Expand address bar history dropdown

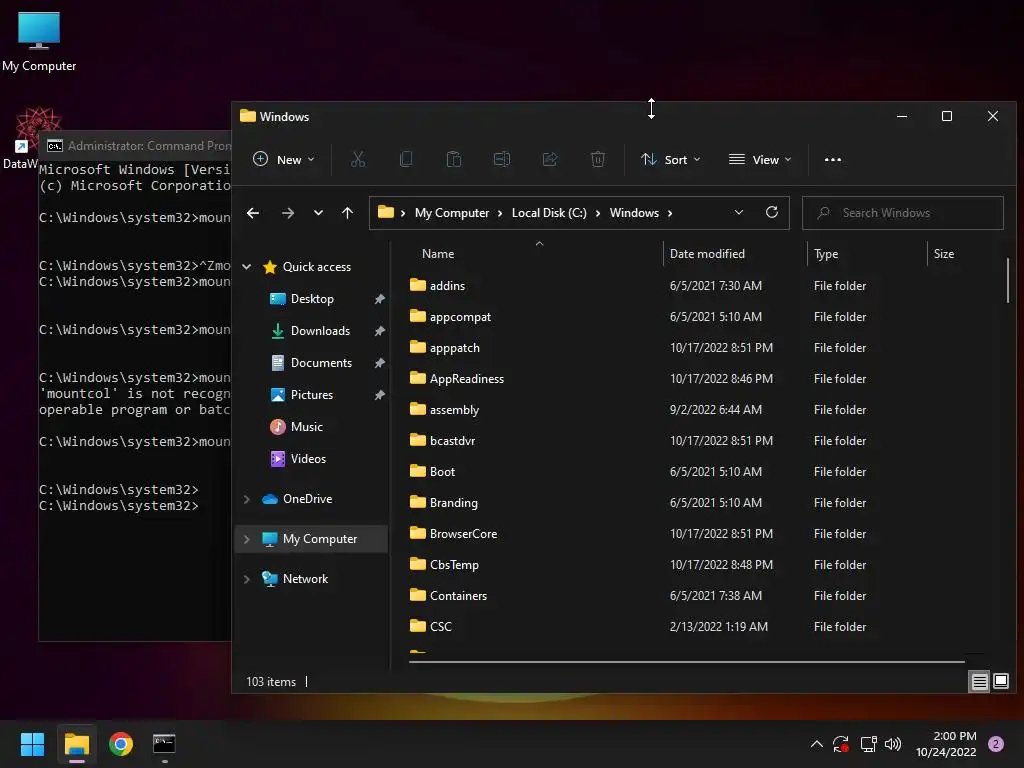739,212
